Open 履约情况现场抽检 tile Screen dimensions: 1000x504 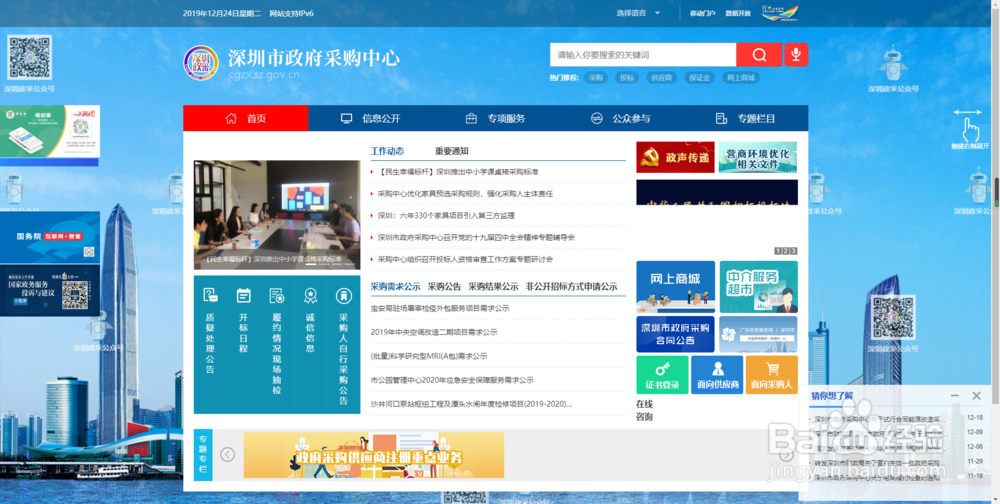click(x=277, y=345)
